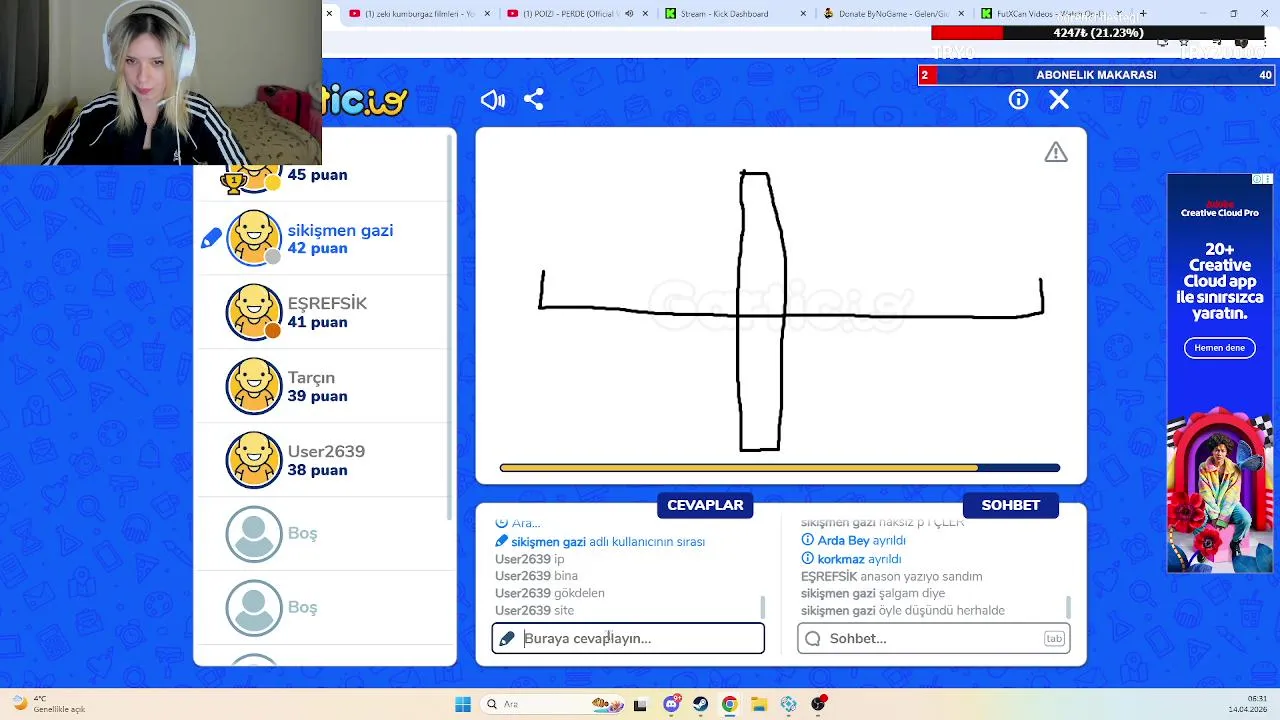The height and width of the screenshot is (720, 1280).
Task: Focus the 'Sohbet...' chat input field
Action: [x=934, y=638]
